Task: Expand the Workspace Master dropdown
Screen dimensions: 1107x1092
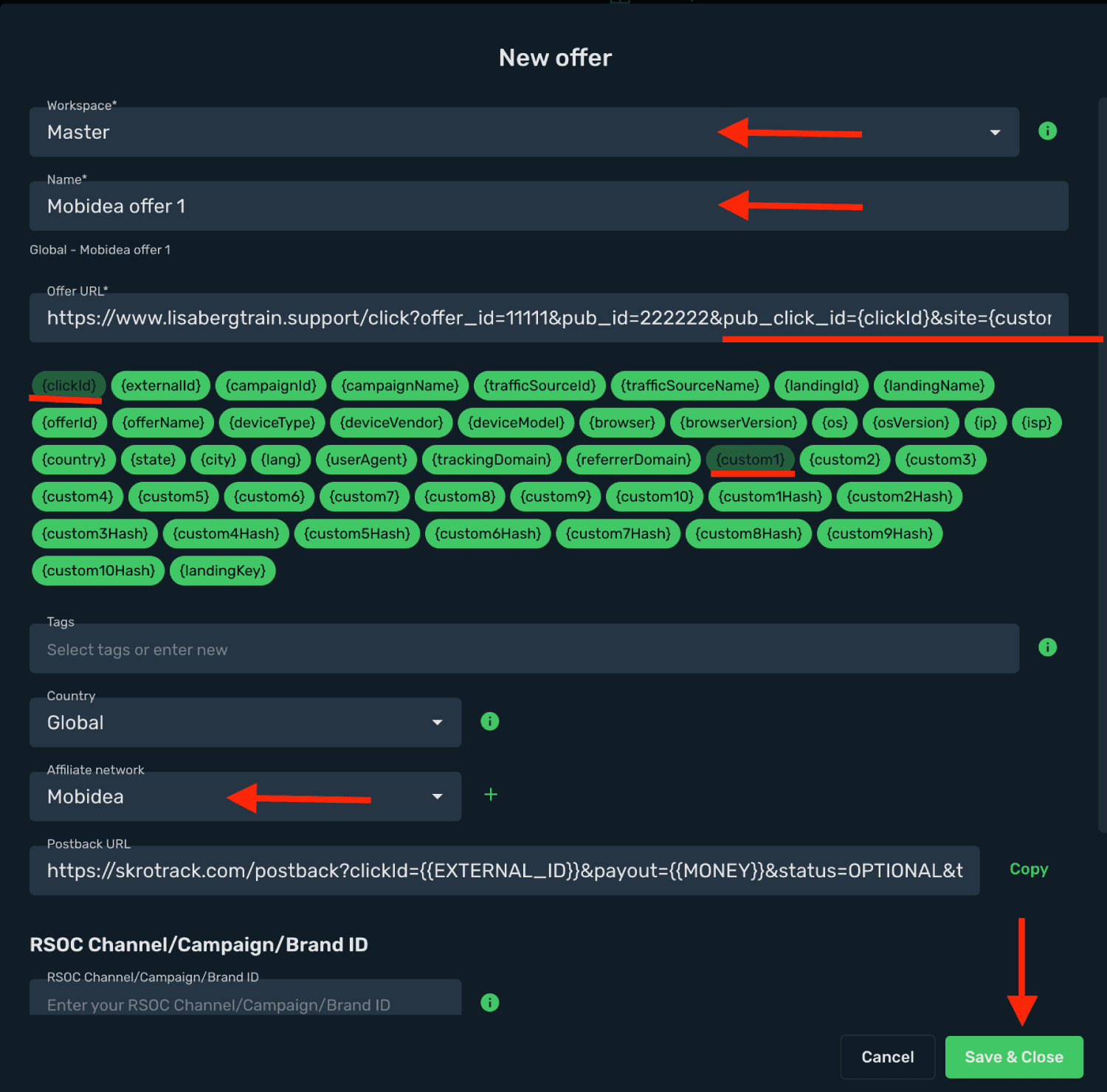Action: (524, 132)
